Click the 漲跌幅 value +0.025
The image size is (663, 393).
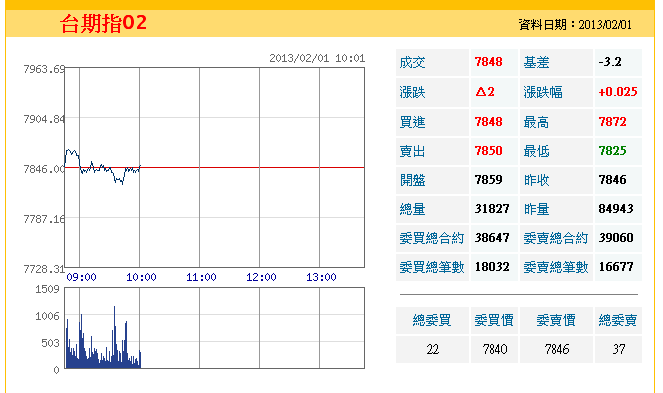coord(618,92)
